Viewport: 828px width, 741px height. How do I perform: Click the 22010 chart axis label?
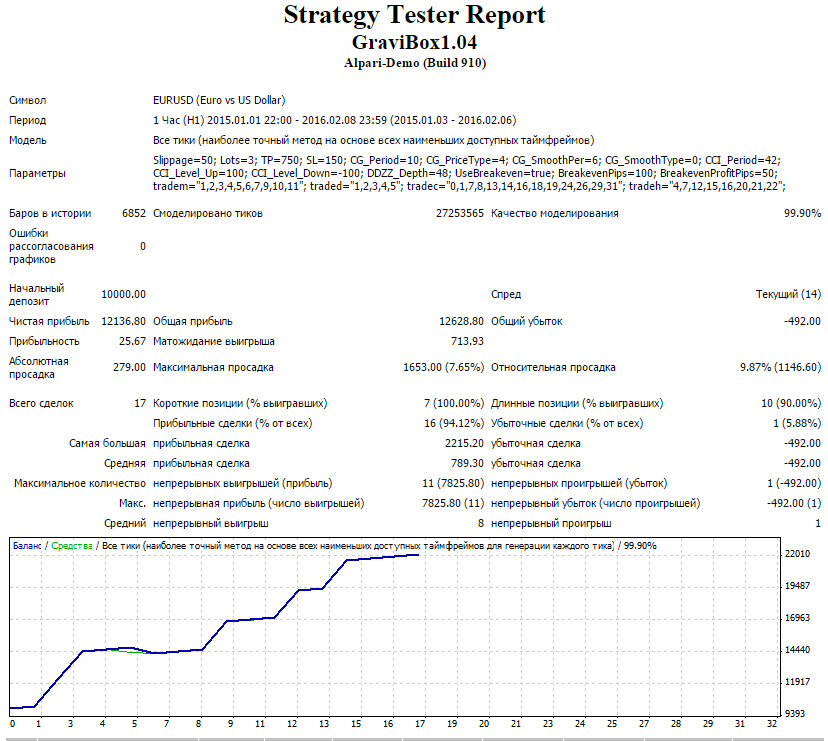(797, 554)
